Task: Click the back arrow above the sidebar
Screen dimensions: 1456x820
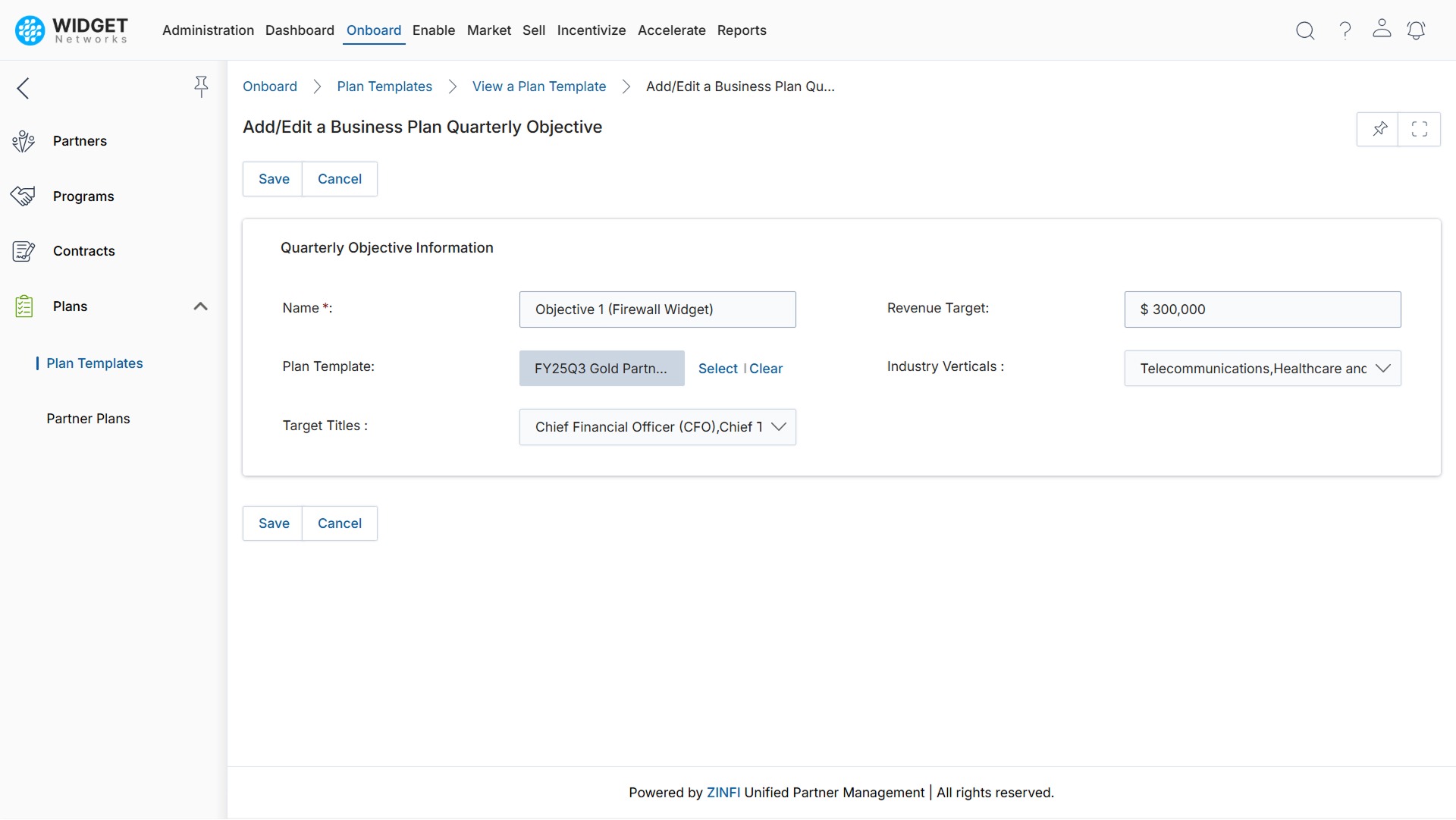Action: (x=23, y=87)
